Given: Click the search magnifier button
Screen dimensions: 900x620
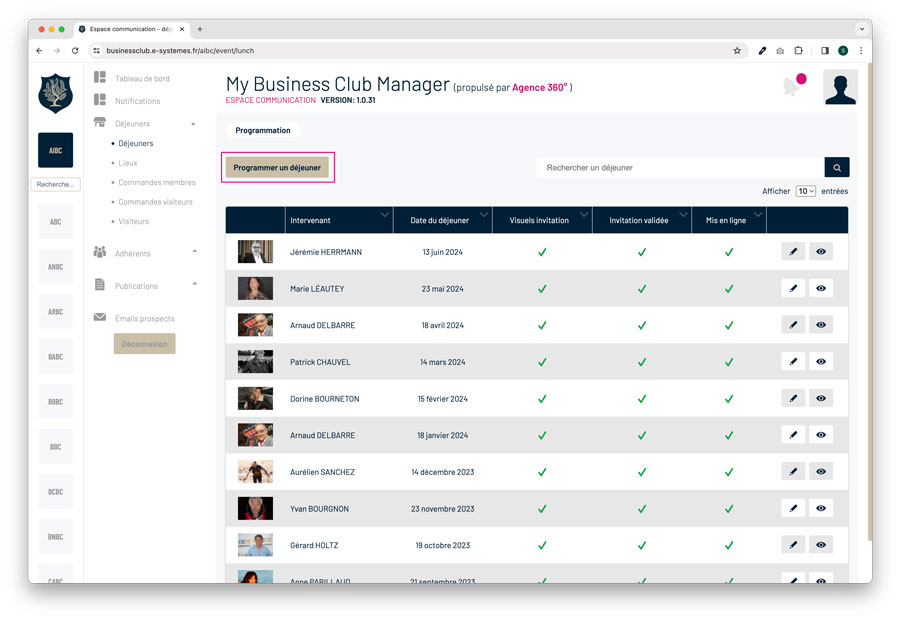Looking at the screenshot, I should click(837, 168).
